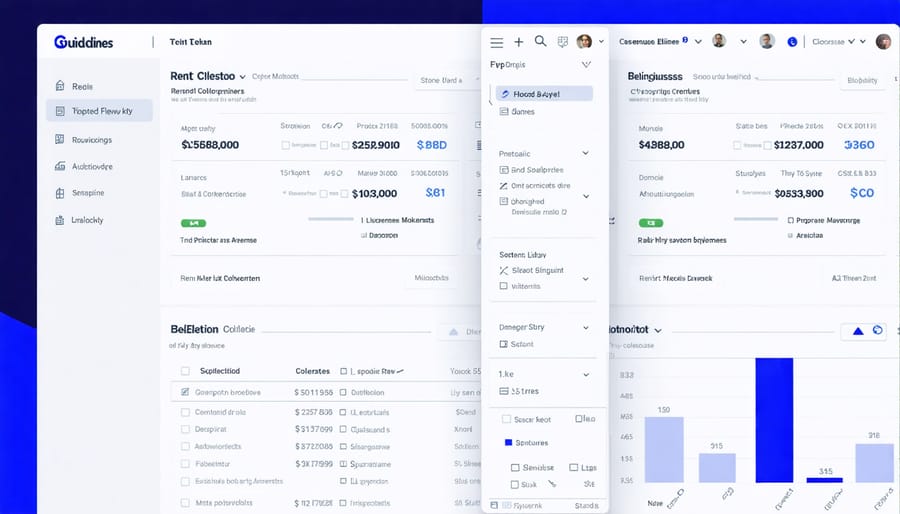The height and width of the screenshot is (514, 900).
Task: Toggle the header checkbox beside Sopifectiod
Action: pyautogui.click(x=185, y=371)
